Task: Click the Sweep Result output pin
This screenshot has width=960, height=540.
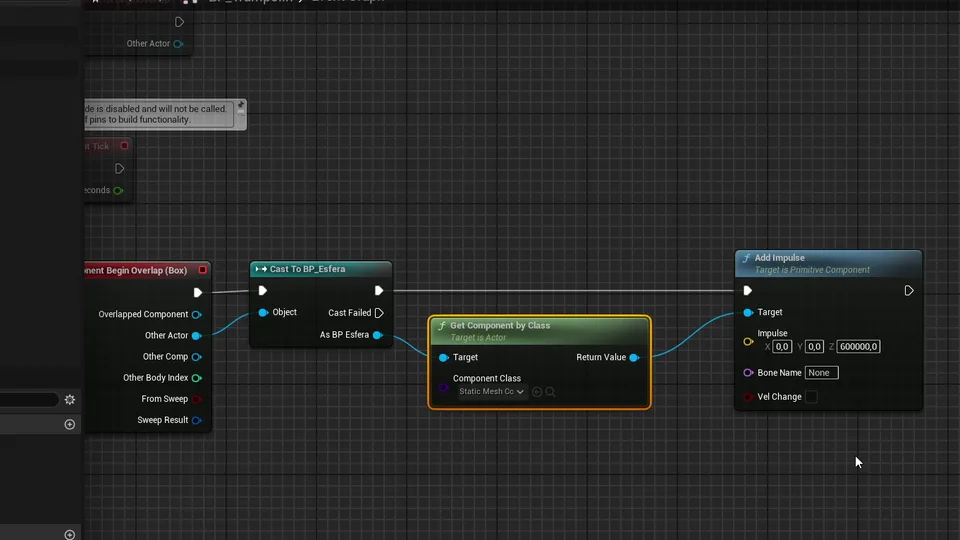Action: pyautogui.click(x=197, y=421)
